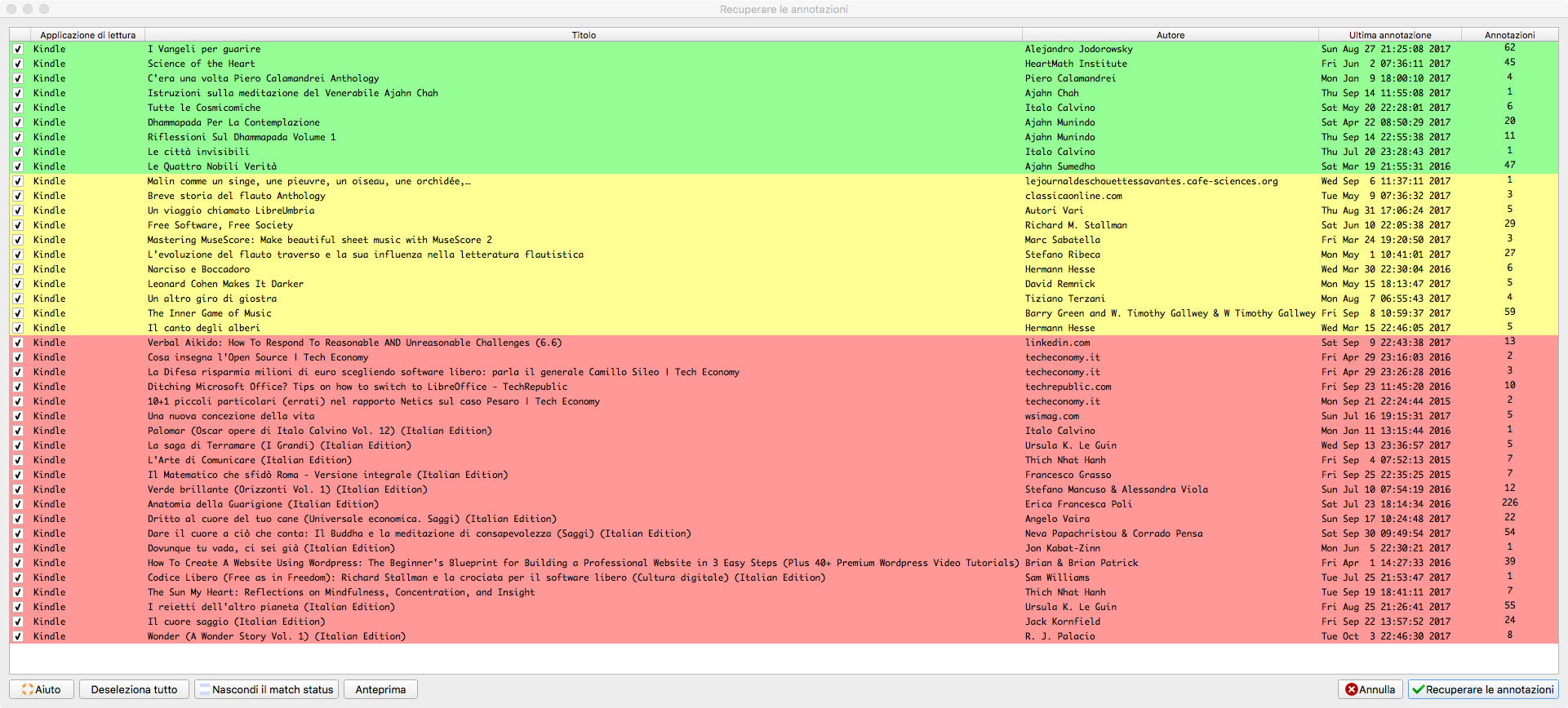This screenshot has height=708, width=1568.
Task: Click the annotation count 226
Action: [1510, 502]
